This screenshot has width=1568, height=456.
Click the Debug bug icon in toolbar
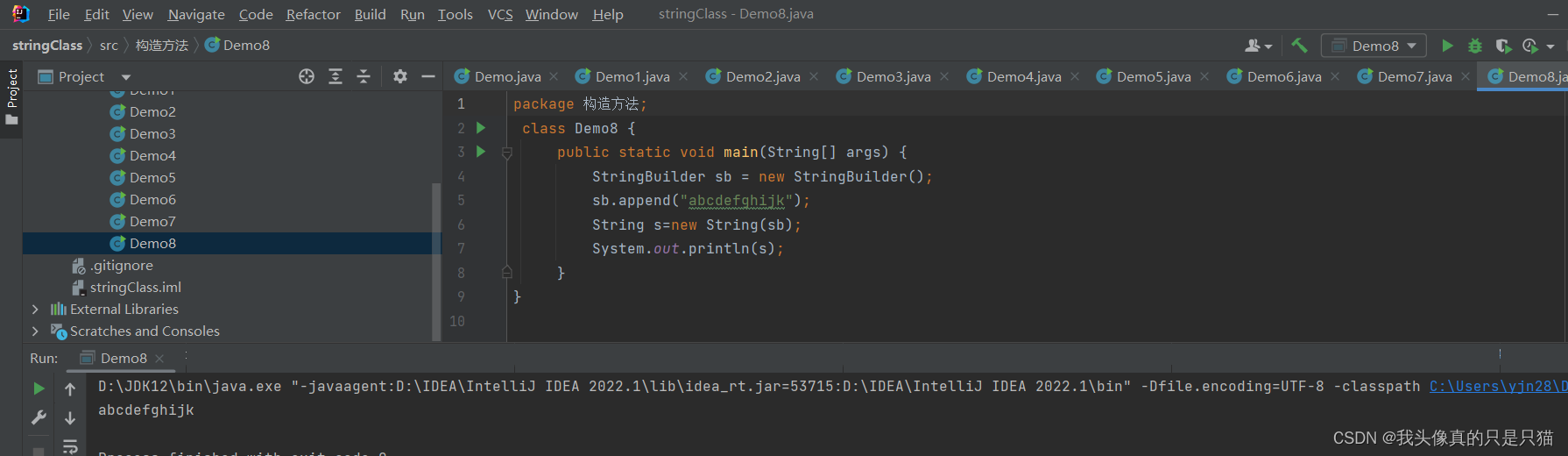tap(1475, 46)
